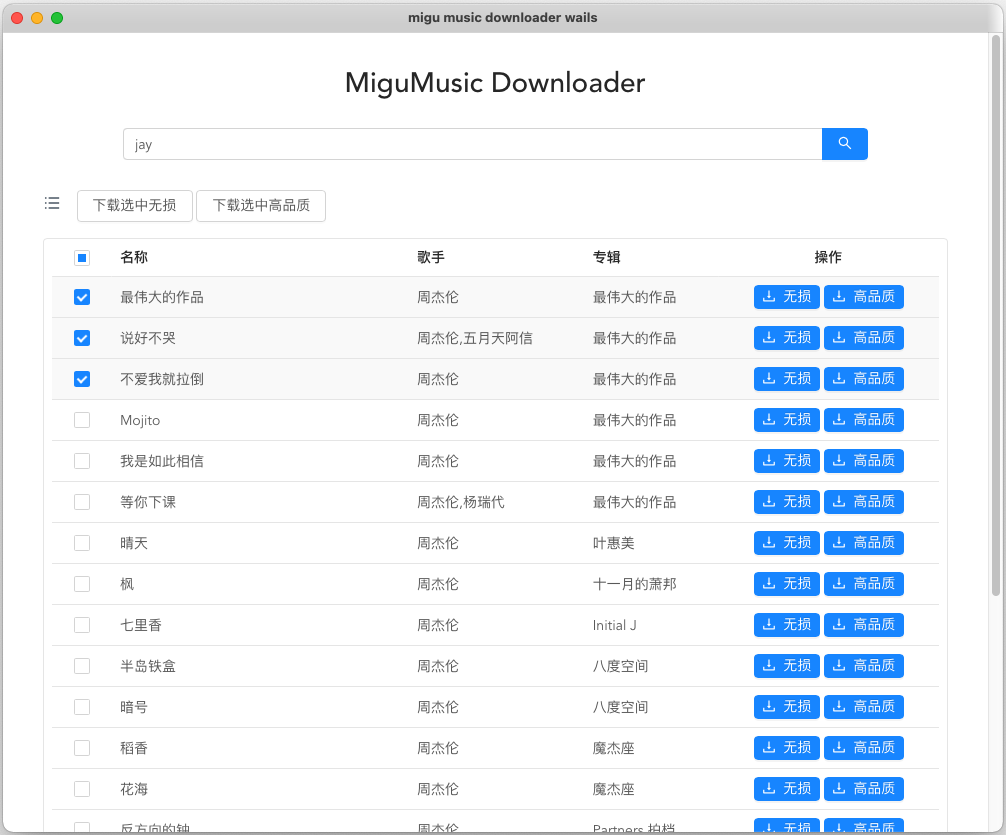The width and height of the screenshot is (1006, 835).
Task: Download 最伟大的作品 song in 无损
Action: 787,297
